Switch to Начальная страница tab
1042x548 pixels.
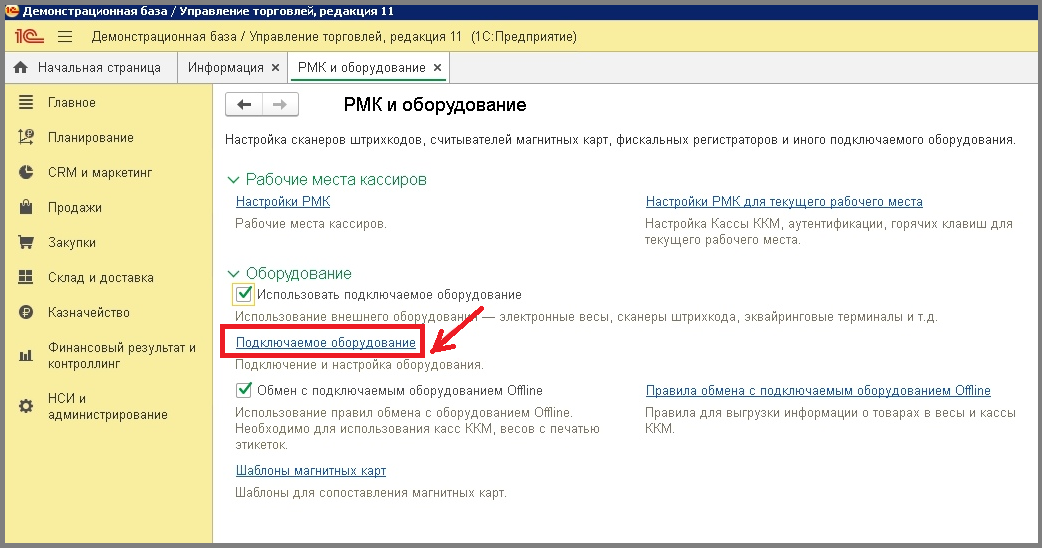pyautogui.click(x=91, y=68)
